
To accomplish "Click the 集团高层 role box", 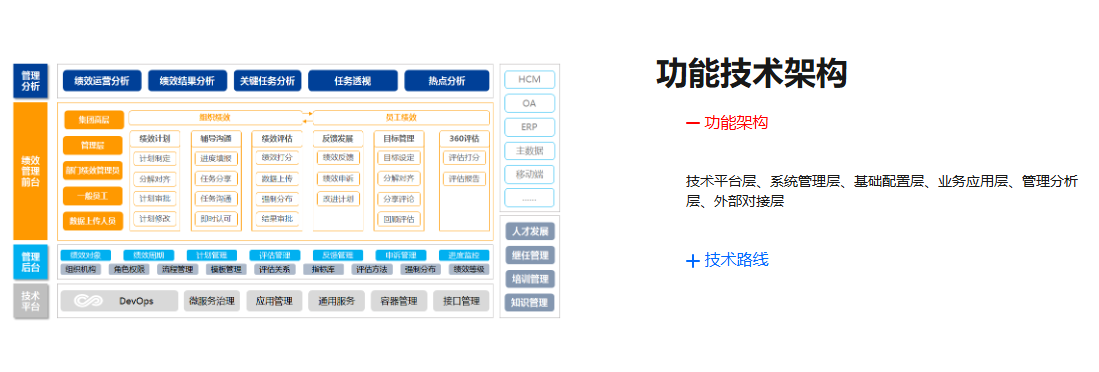I will 93,120.
